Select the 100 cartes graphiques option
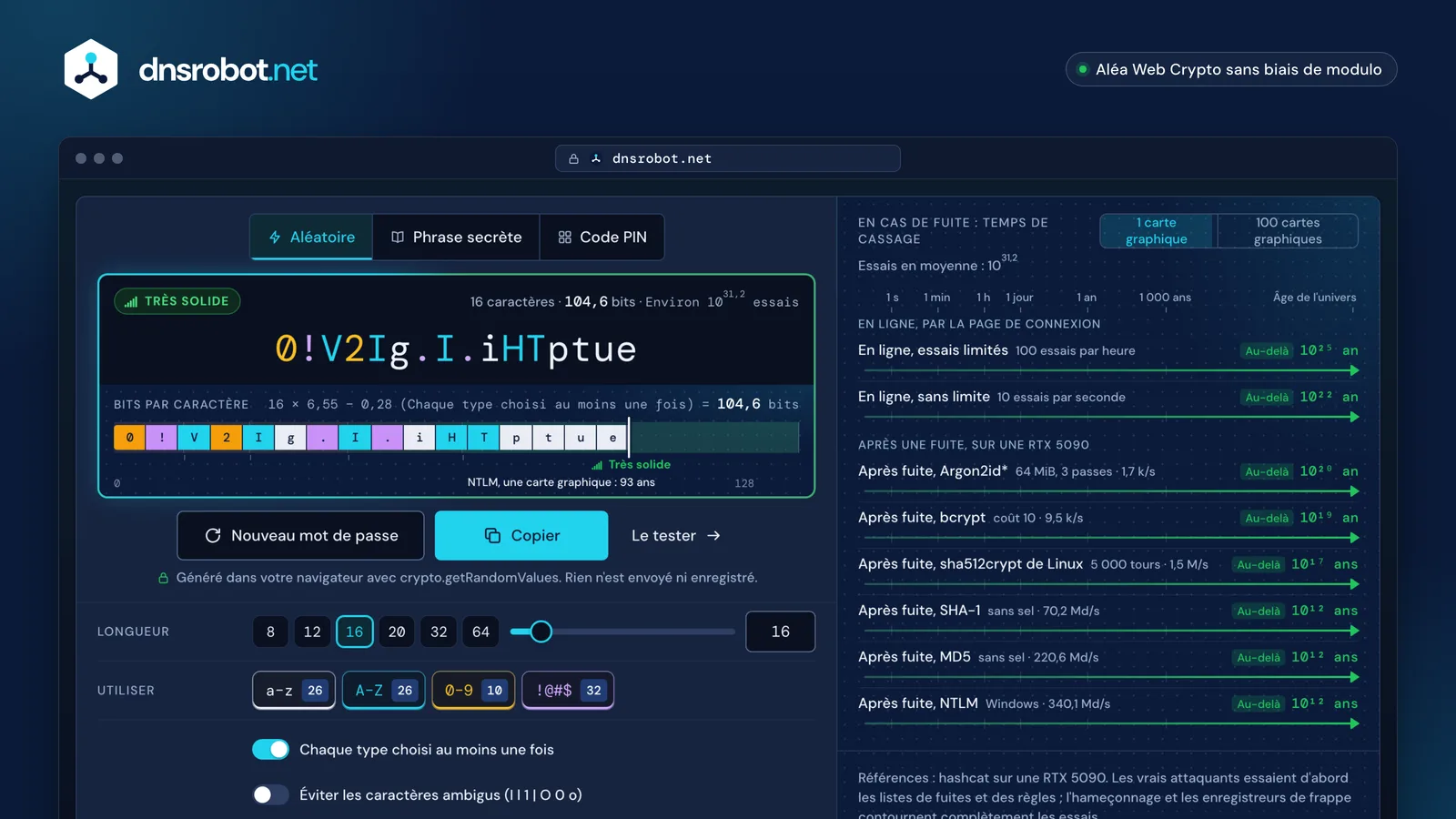 click(x=1288, y=231)
